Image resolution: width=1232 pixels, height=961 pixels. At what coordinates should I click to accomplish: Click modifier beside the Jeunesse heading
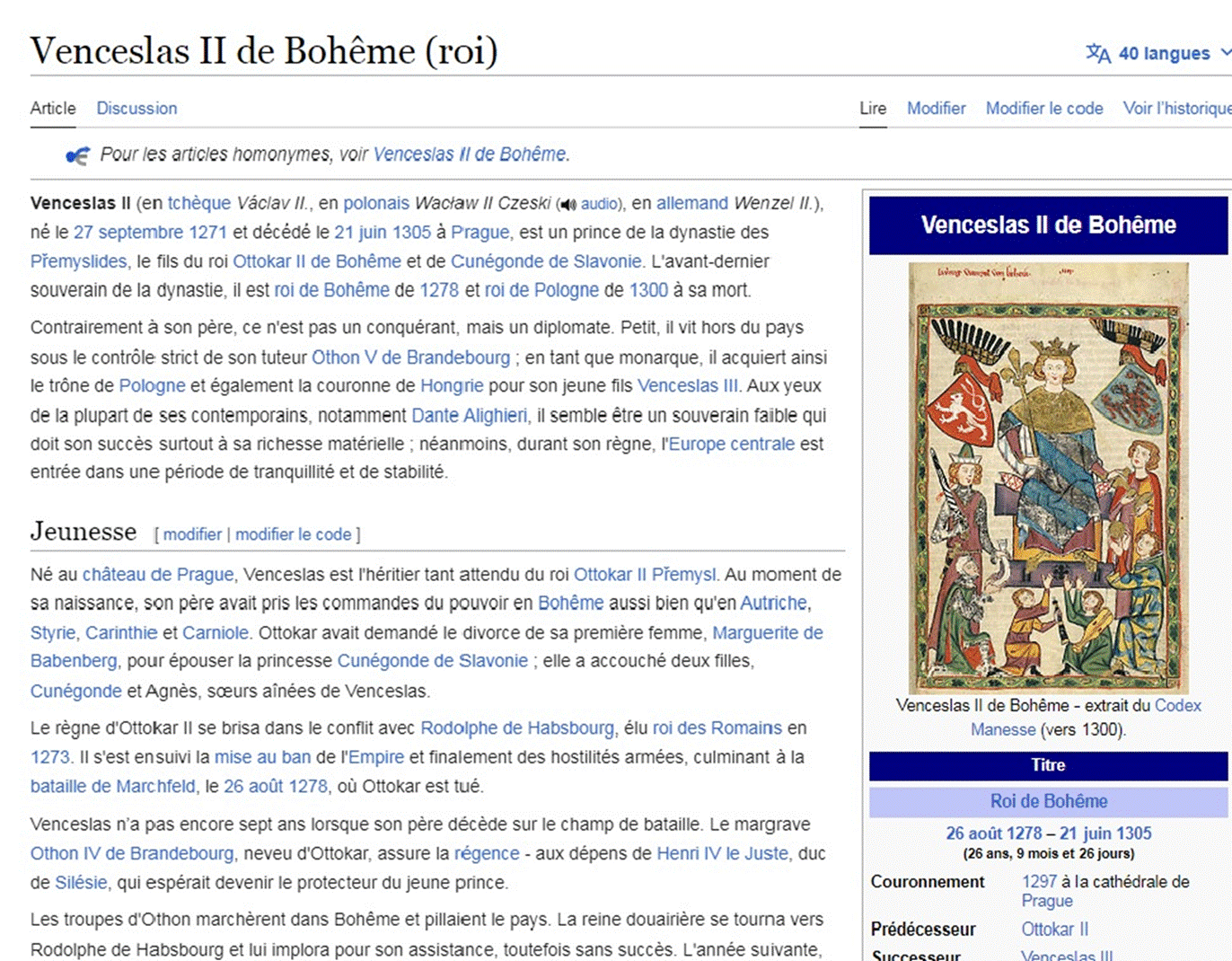192,534
